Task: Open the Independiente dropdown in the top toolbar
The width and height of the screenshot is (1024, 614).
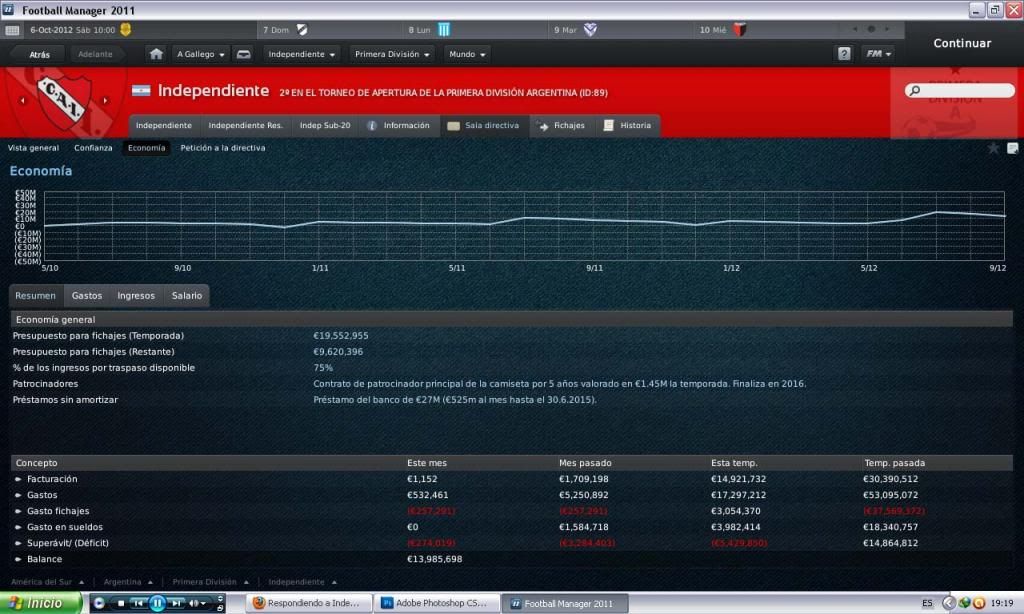Action: tap(301, 54)
